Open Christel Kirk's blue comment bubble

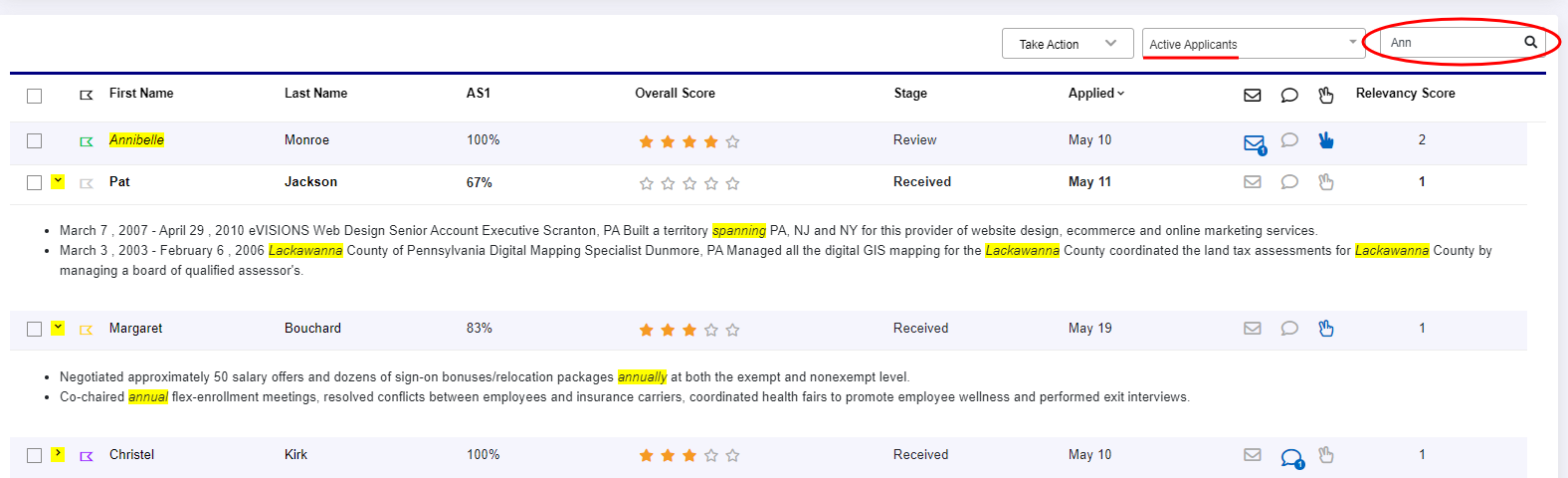pyautogui.click(x=1291, y=458)
